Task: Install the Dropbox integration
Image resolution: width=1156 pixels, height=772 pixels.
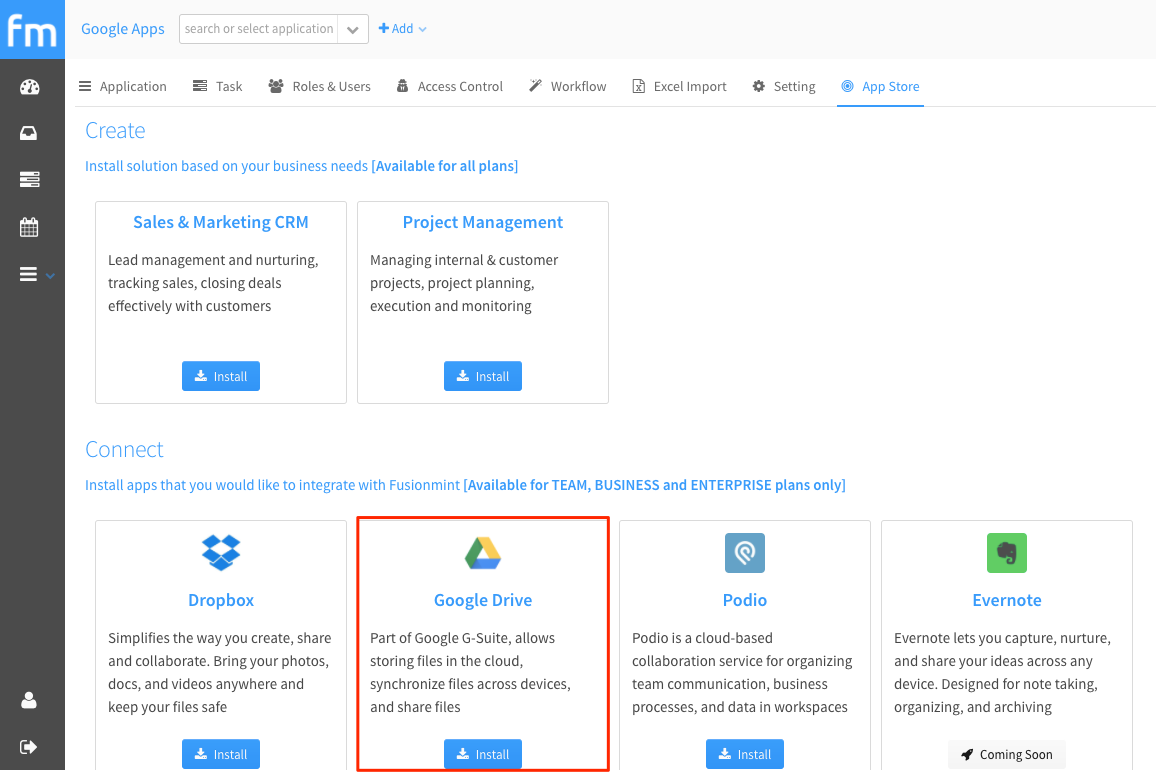Action: pyautogui.click(x=221, y=754)
